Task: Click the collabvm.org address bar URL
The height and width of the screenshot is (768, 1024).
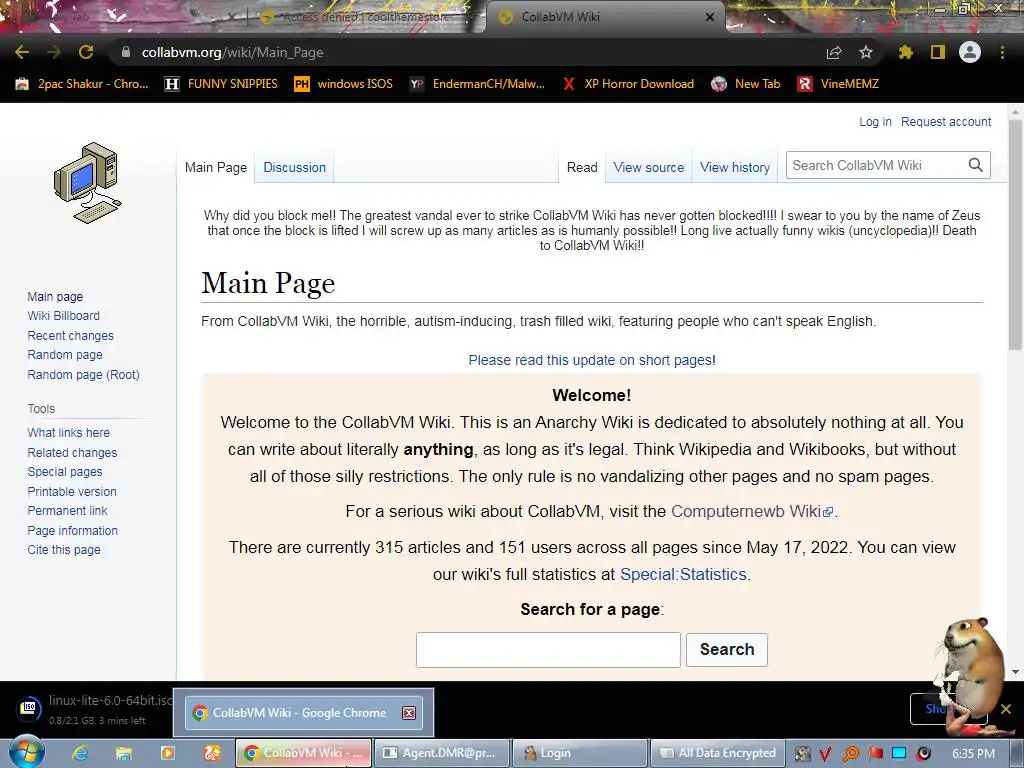Action: pos(232,52)
